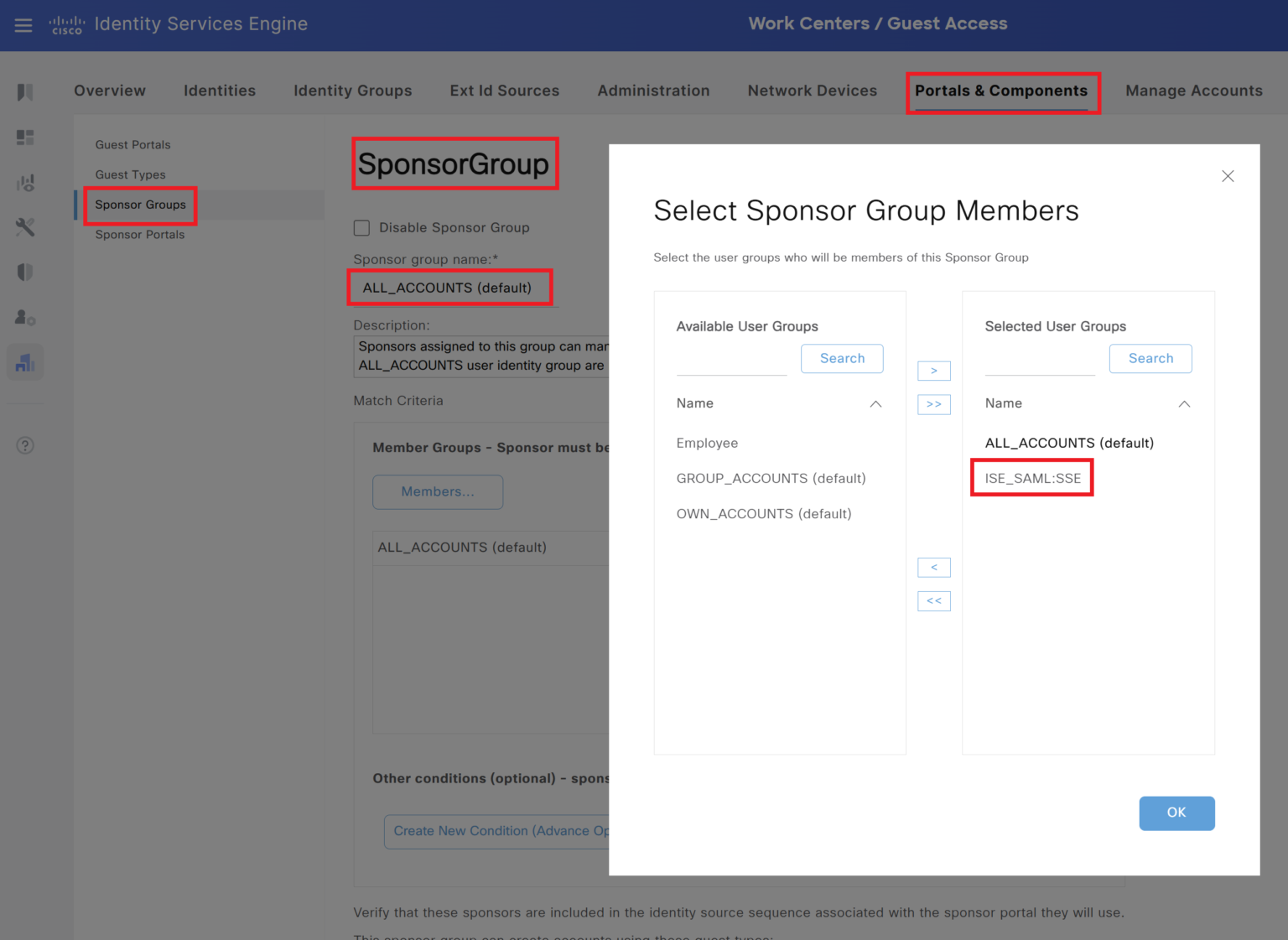Open the Help question mark icon
Screen dimensions: 1288x940
25,445
